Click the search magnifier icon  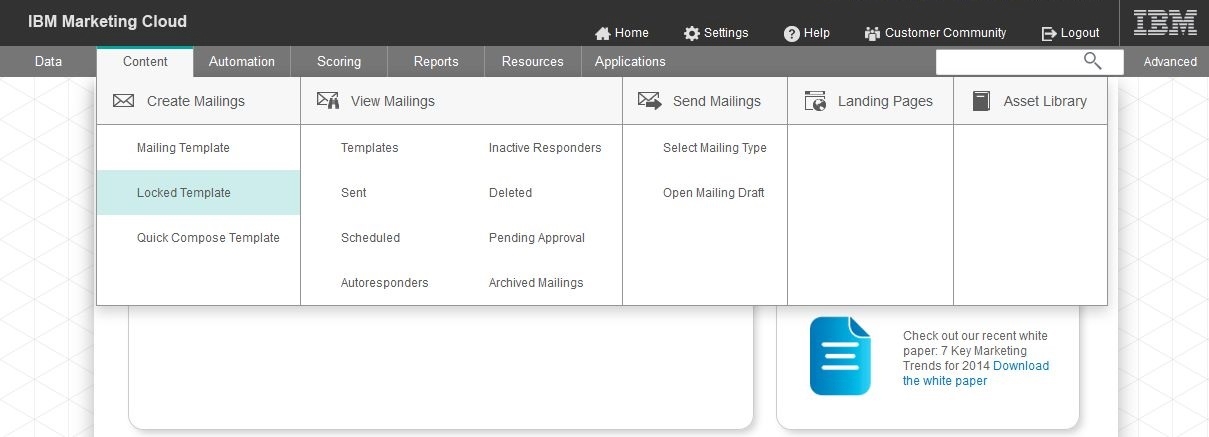[1093, 62]
